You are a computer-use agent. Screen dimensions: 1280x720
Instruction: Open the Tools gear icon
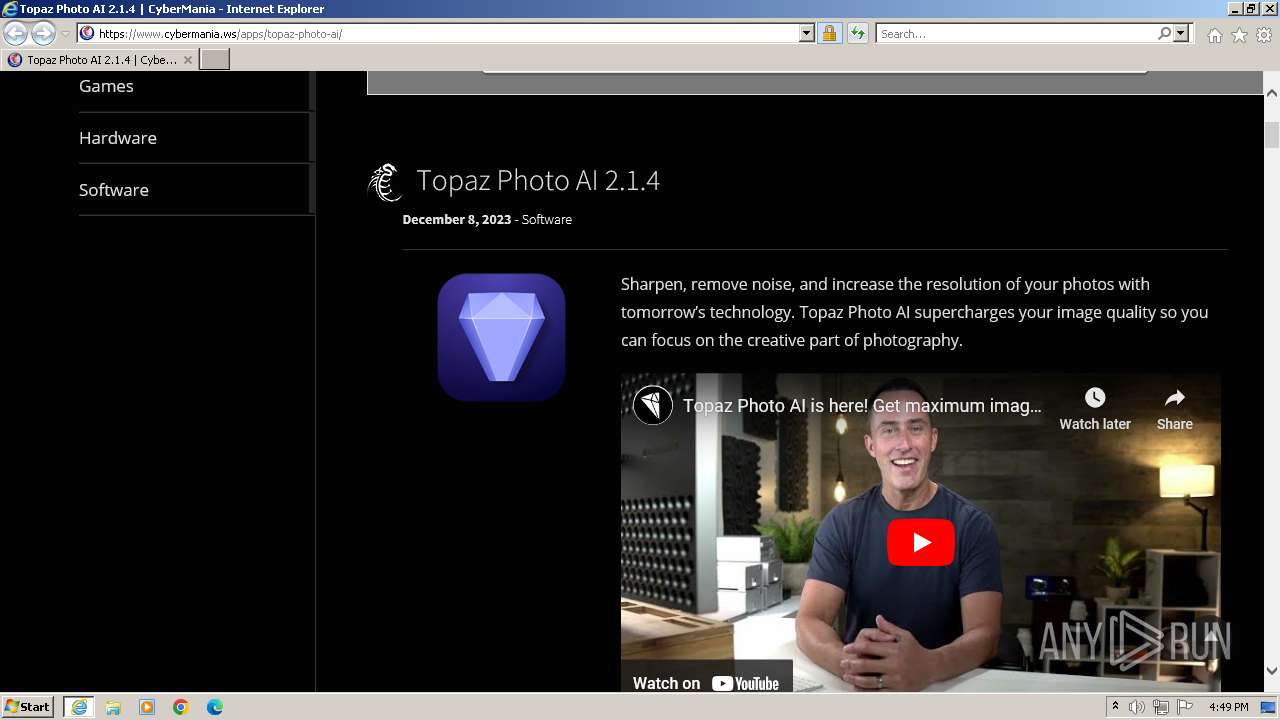1264,35
